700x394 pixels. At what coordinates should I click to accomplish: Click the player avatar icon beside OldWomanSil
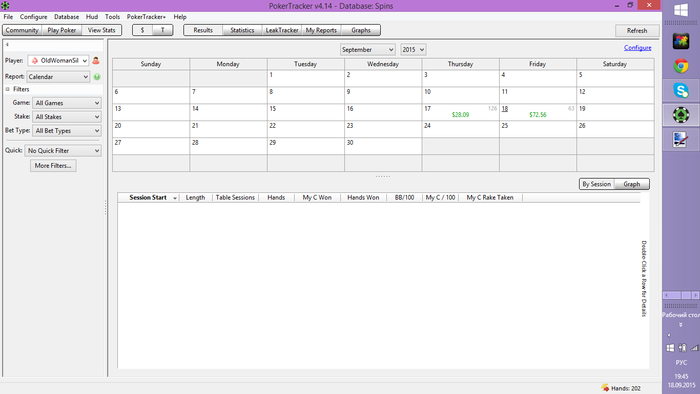96,61
